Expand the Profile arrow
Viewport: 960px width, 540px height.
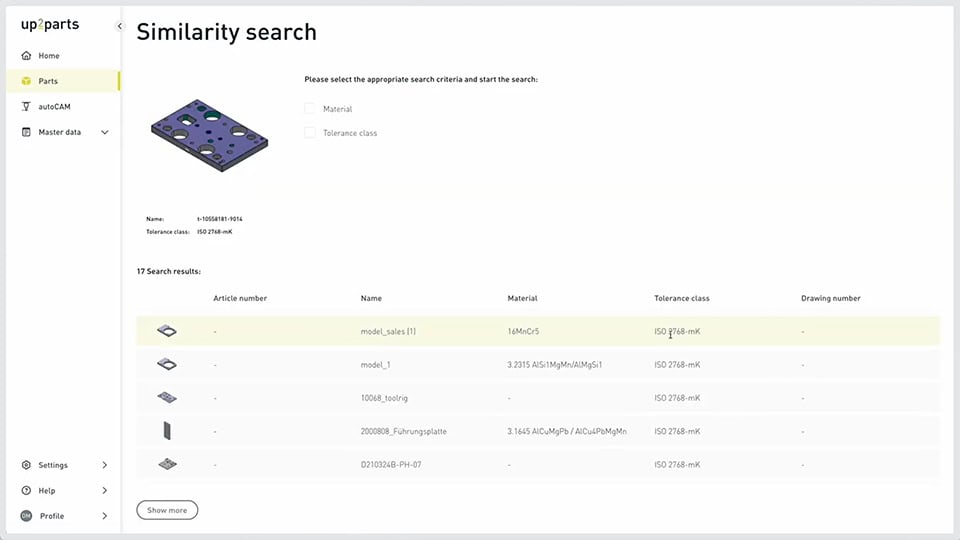point(105,516)
